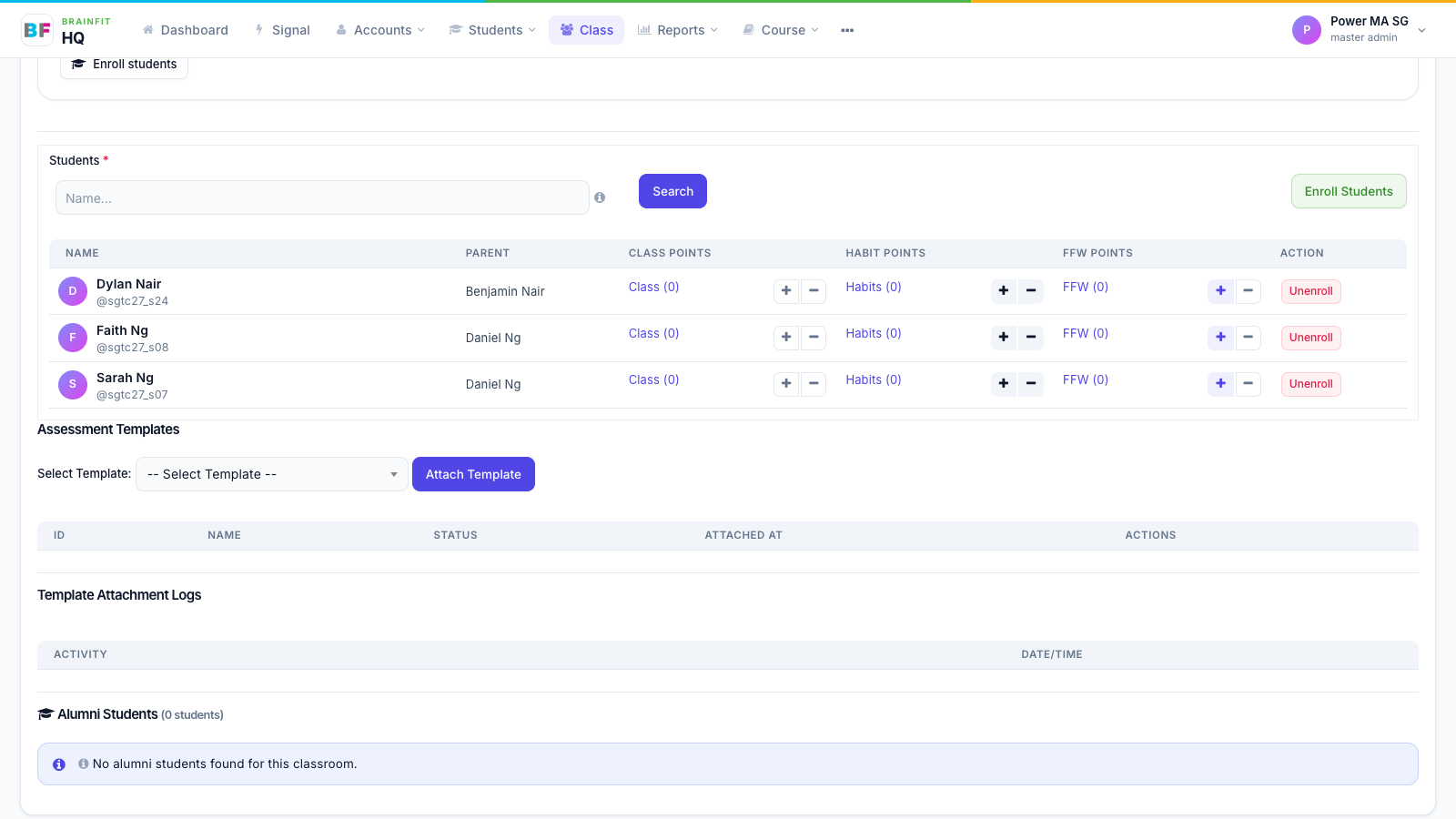The width and height of the screenshot is (1456, 819).
Task: Add FFW point for Dylan Nair
Action: (x=1221, y=291)
